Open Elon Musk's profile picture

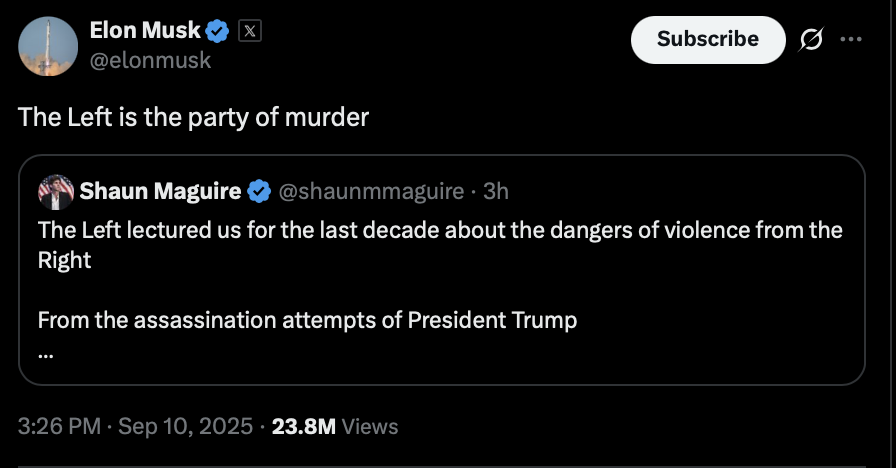(48, 47)
